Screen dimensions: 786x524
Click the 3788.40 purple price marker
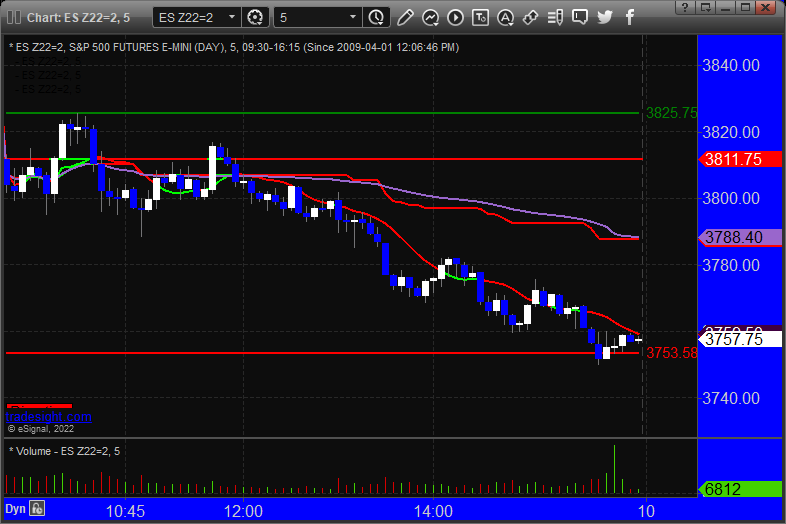pyautogui.click(x=740, y=237)
